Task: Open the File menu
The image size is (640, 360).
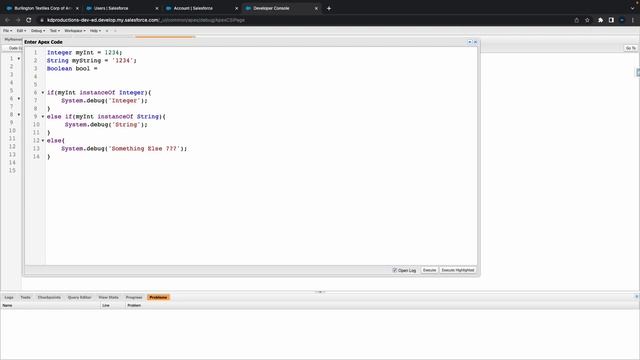Action: click(7, 31)
